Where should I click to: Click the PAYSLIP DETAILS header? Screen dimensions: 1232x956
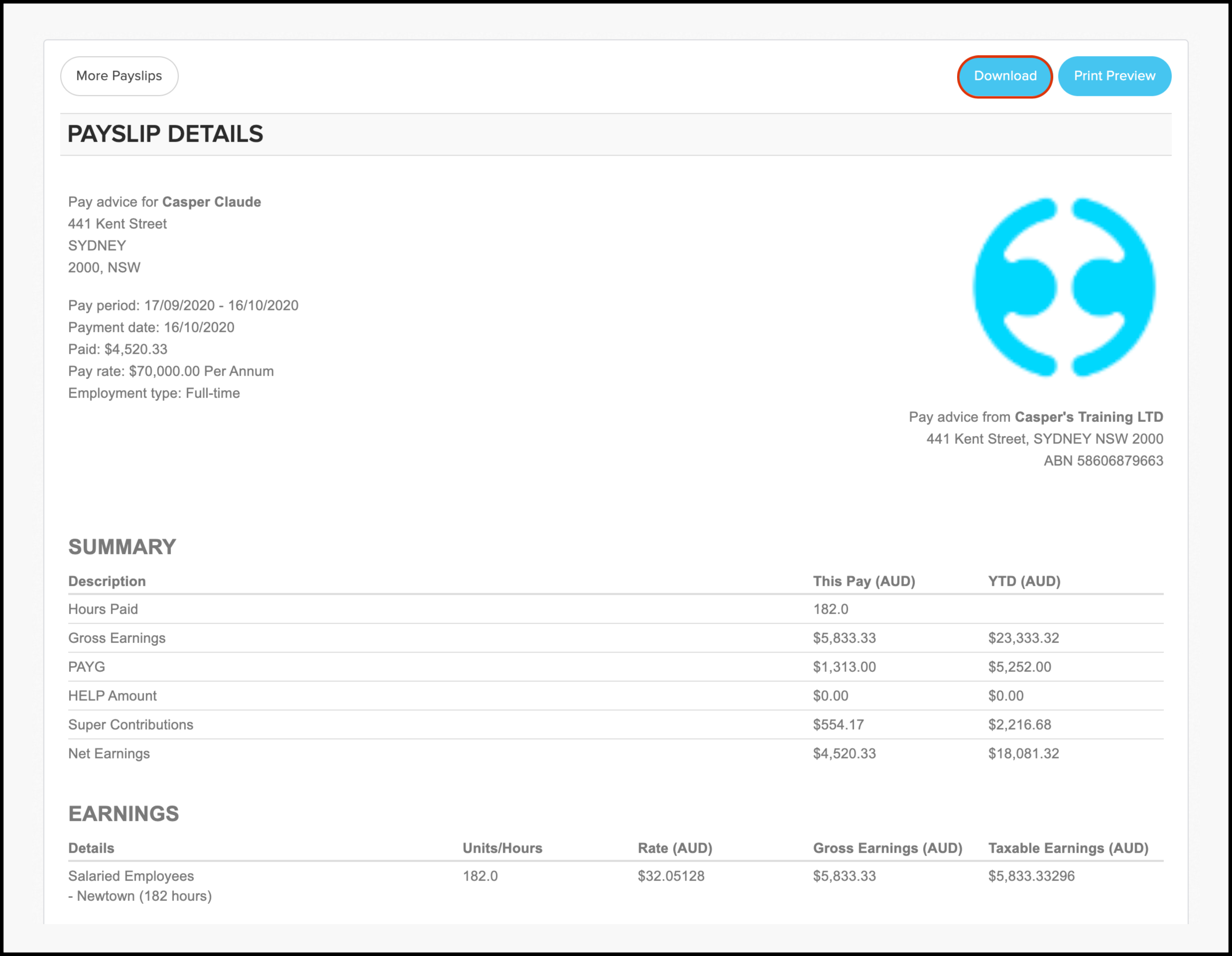point(165,134)
